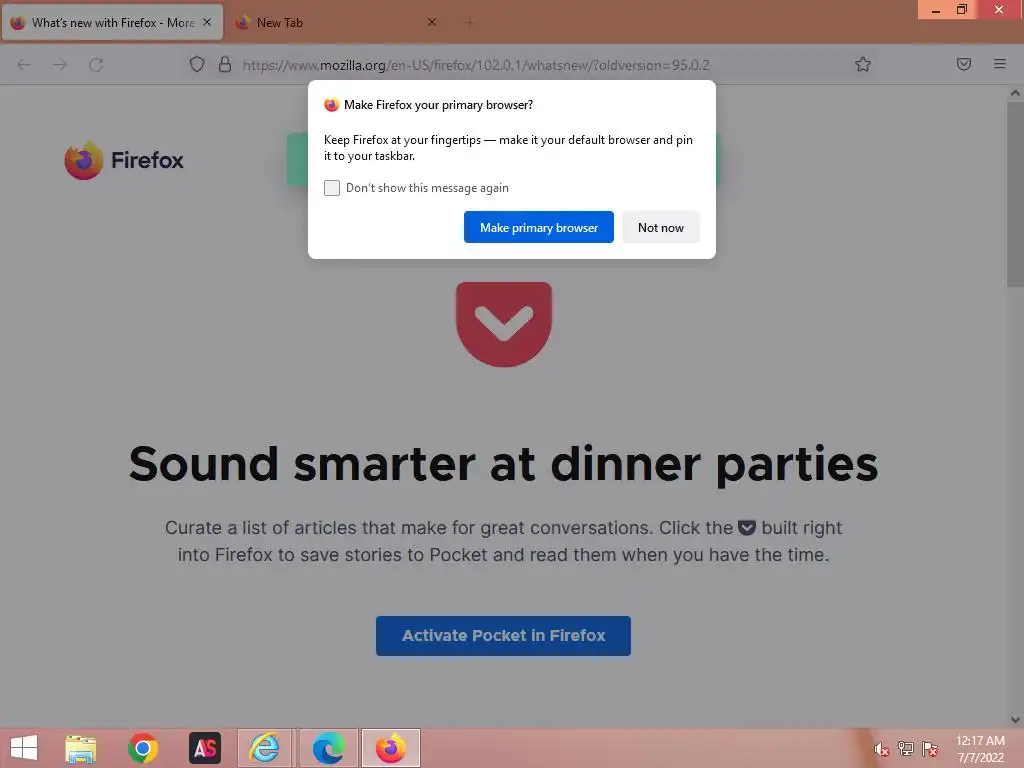Reload the current page
This screenshot has height=768, width=1024.
[96, 65]
